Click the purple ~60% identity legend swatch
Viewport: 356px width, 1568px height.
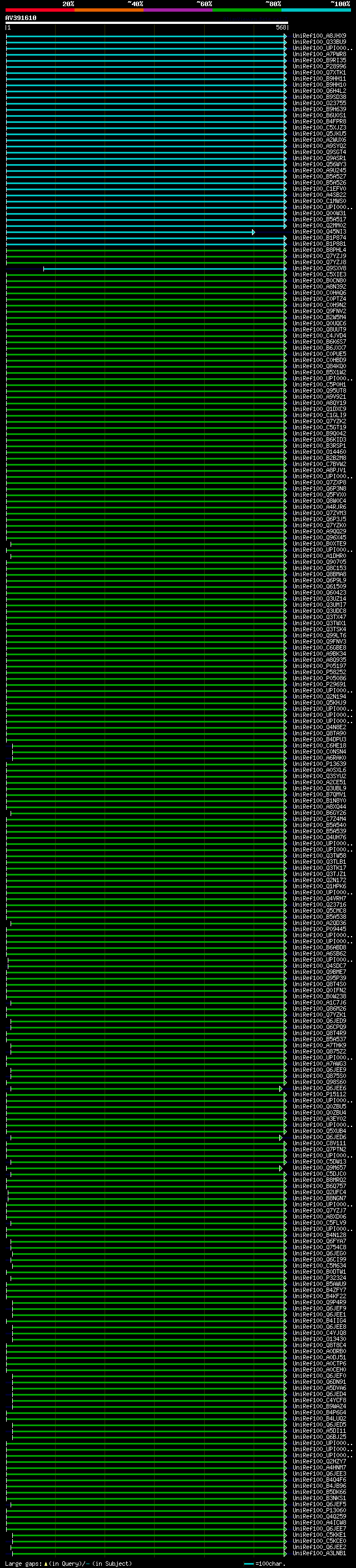click(179, 10)
